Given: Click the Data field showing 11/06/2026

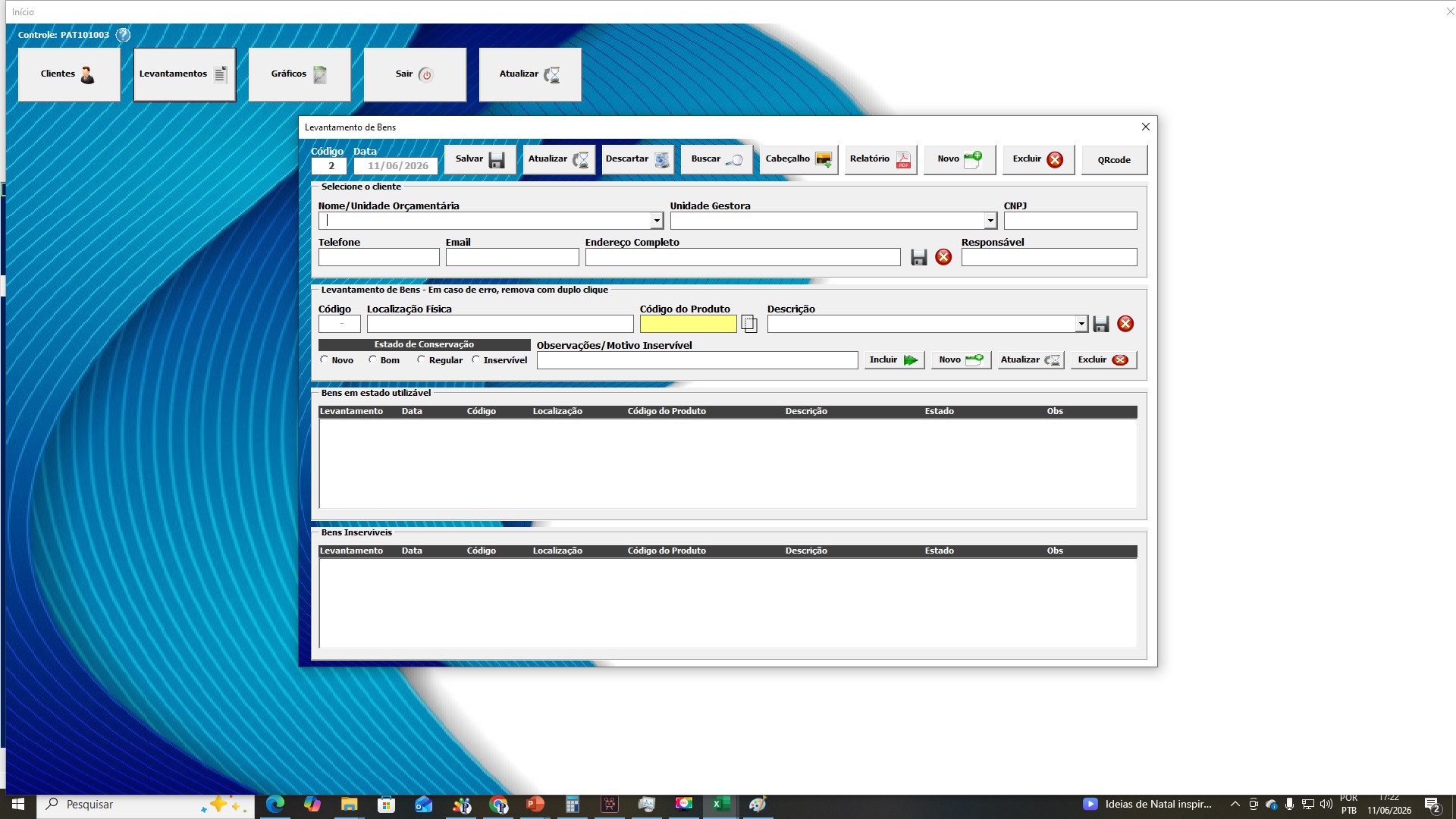Looking at the screenshot, I should tap(395, 166).
